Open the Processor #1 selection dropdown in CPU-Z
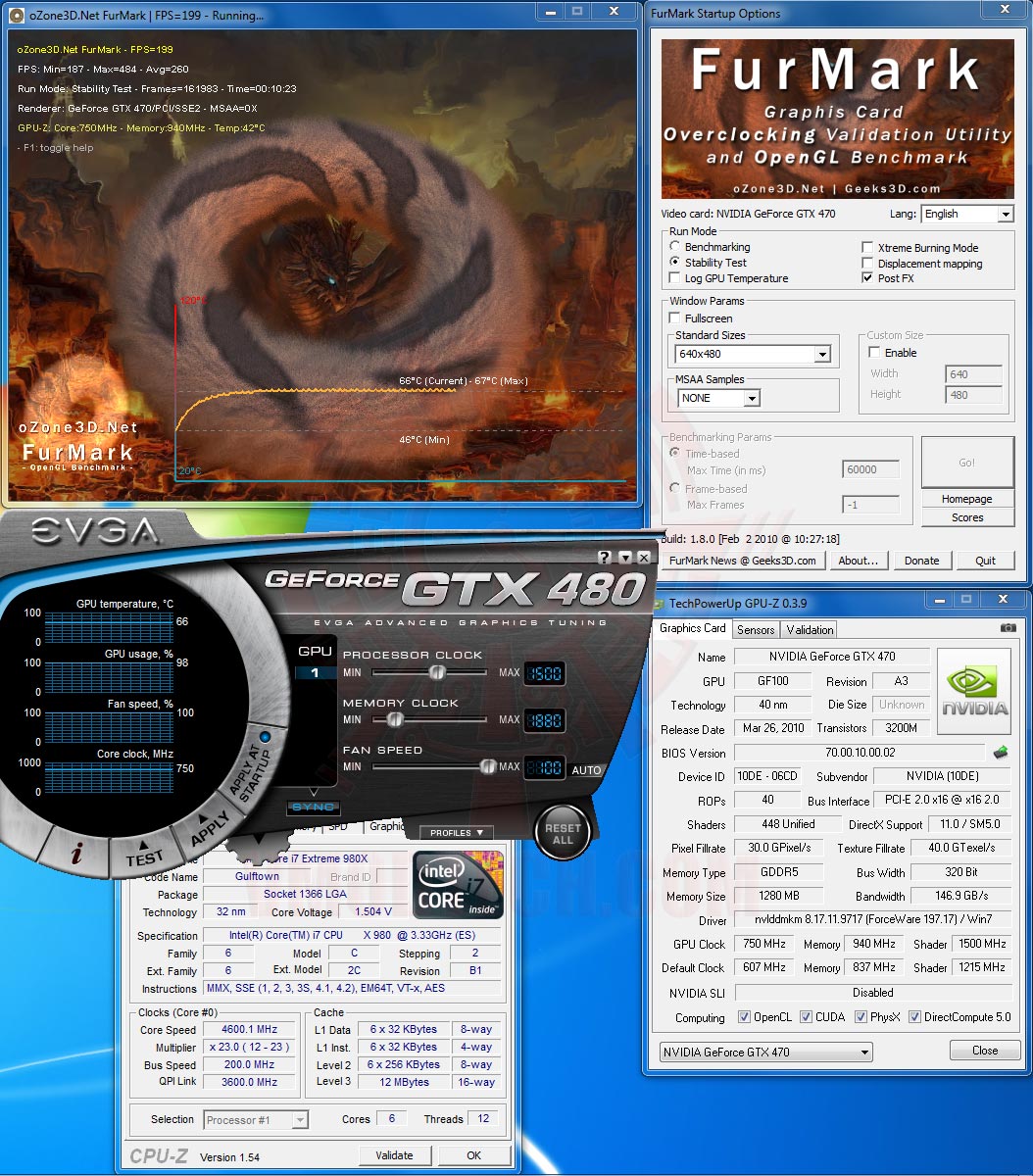Screen dimensions: 1033x1176 [x=256, y=1119]
